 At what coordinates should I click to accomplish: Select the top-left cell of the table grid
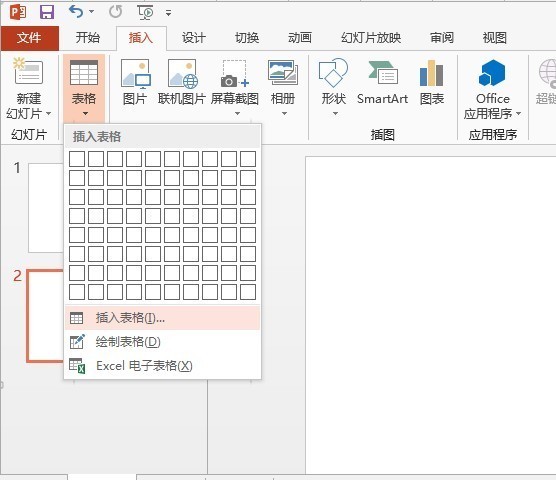(77, 159)
